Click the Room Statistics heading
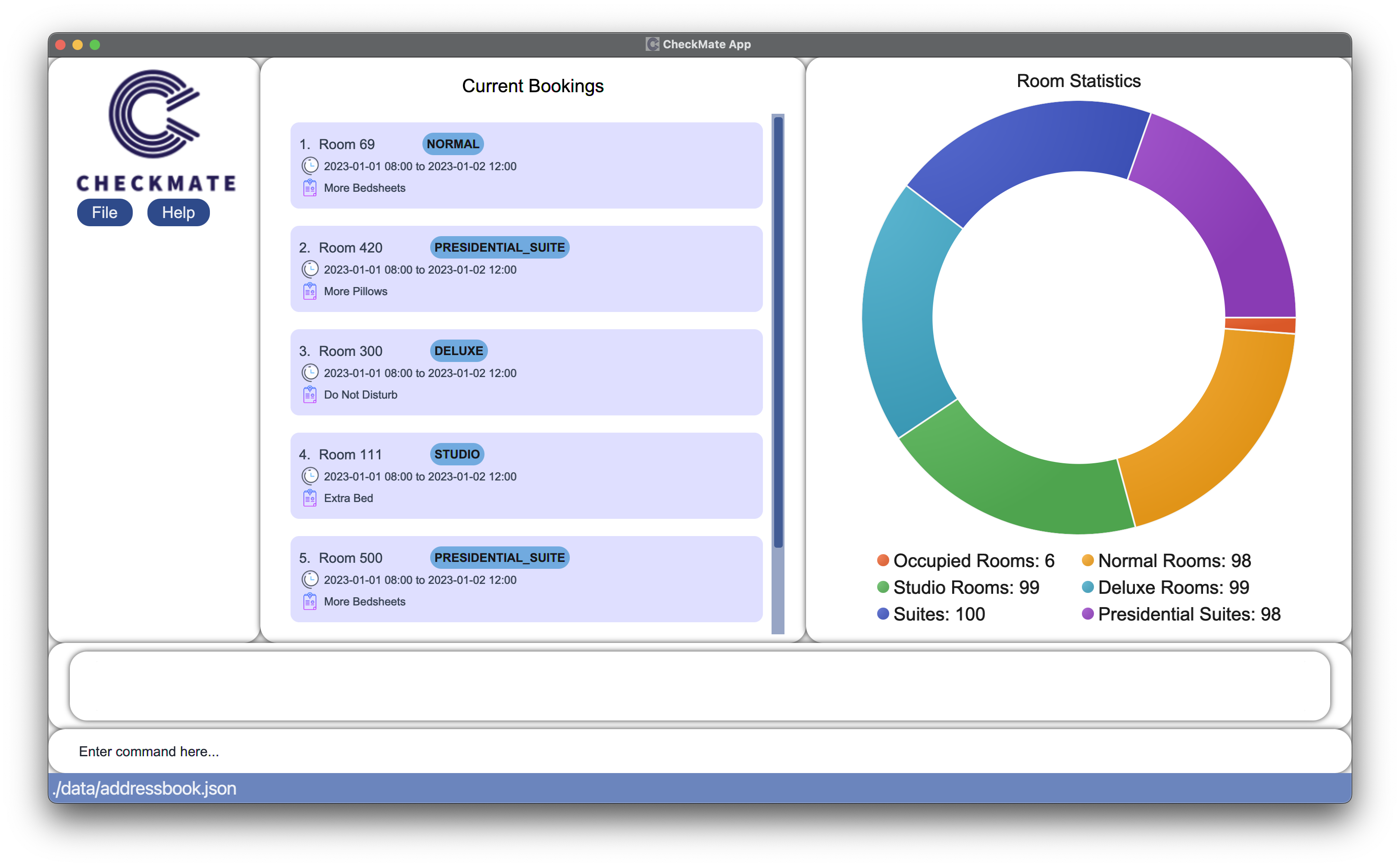This screenshot has height=867, width=1400. 1078,81
